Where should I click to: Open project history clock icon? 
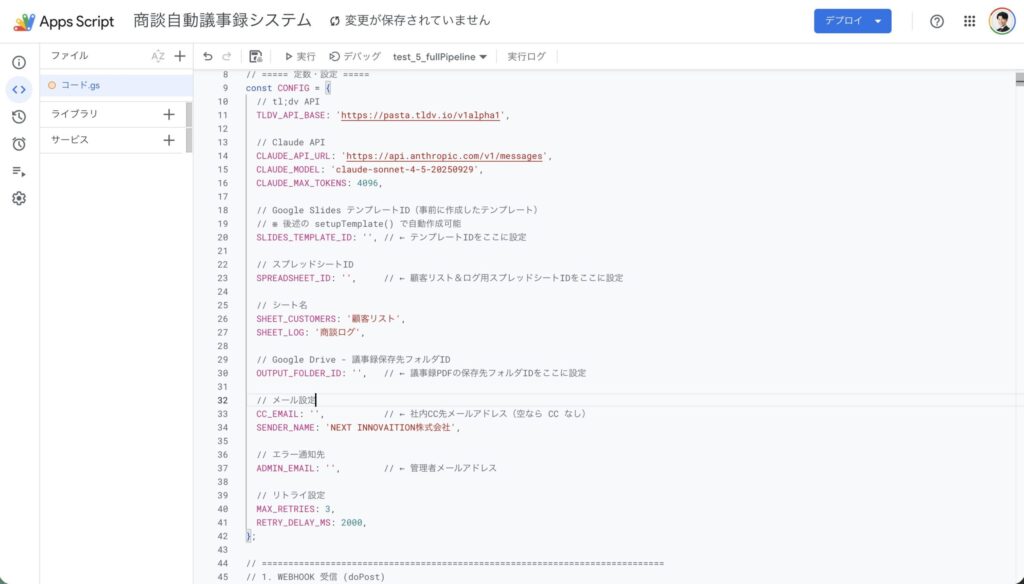pyautogui.click(x=19, y=117)
